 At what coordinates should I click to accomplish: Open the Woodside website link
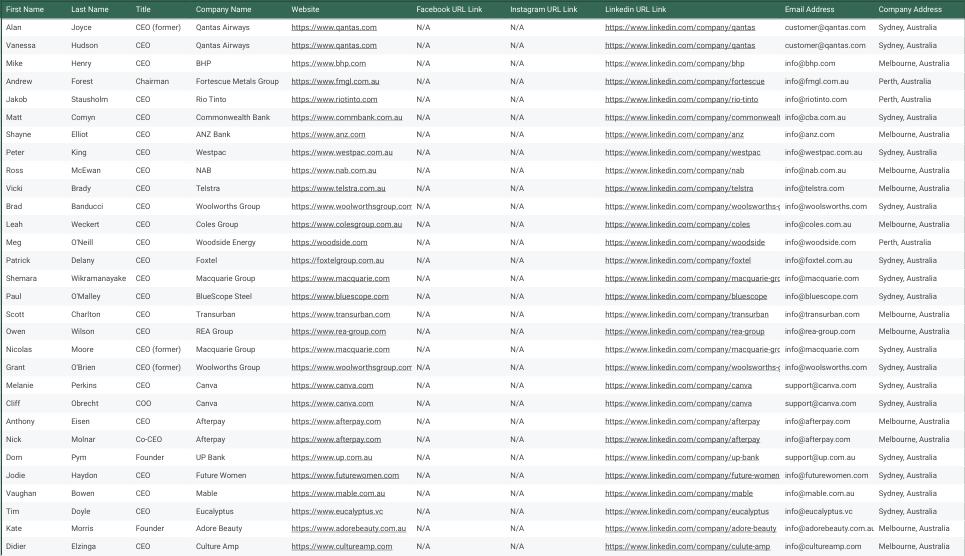point(329,243)
